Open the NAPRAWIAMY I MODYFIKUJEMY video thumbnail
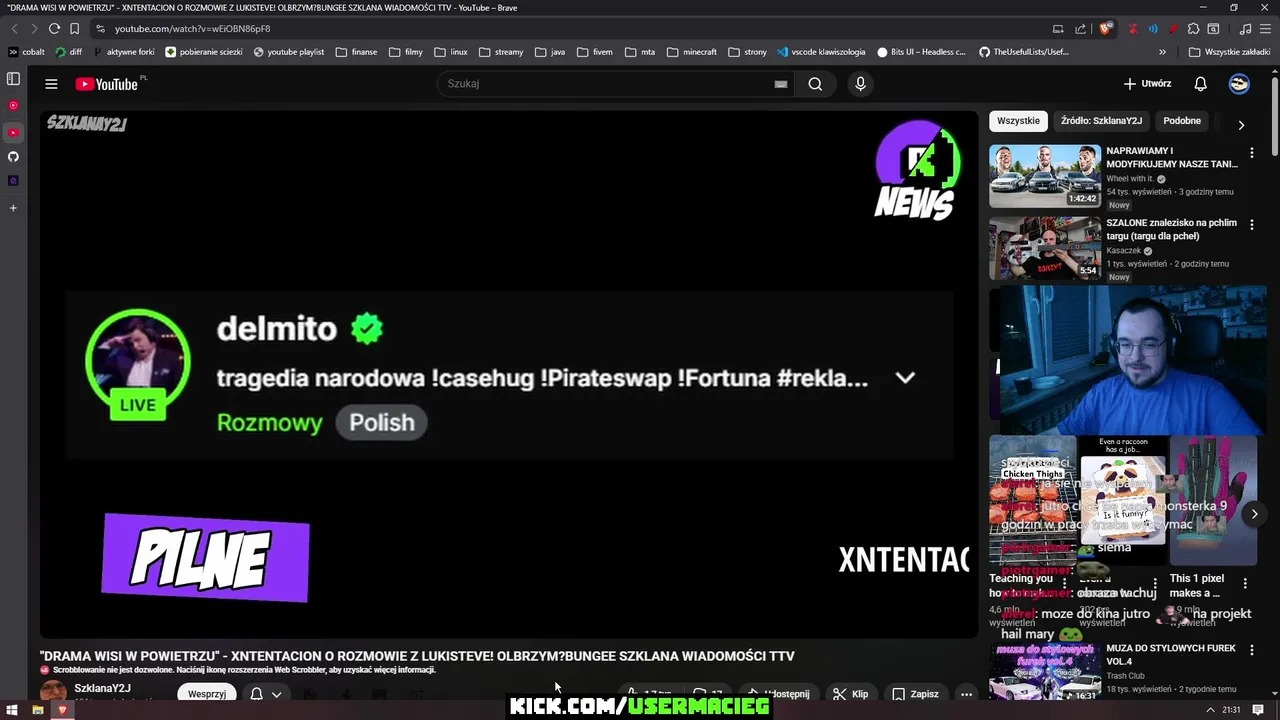The height and width of the screenshot is (720, 1280). pyautogui.click(x=1045, y=176)
